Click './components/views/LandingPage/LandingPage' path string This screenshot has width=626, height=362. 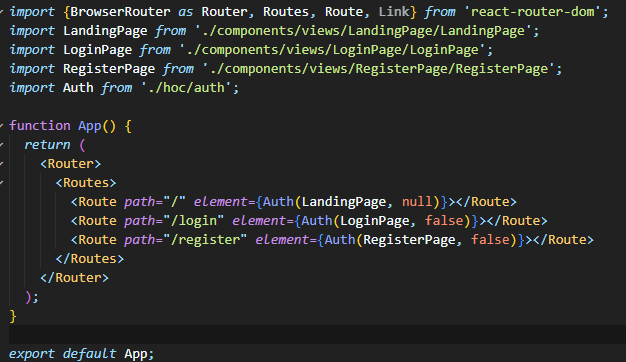(x=364, y=31)
